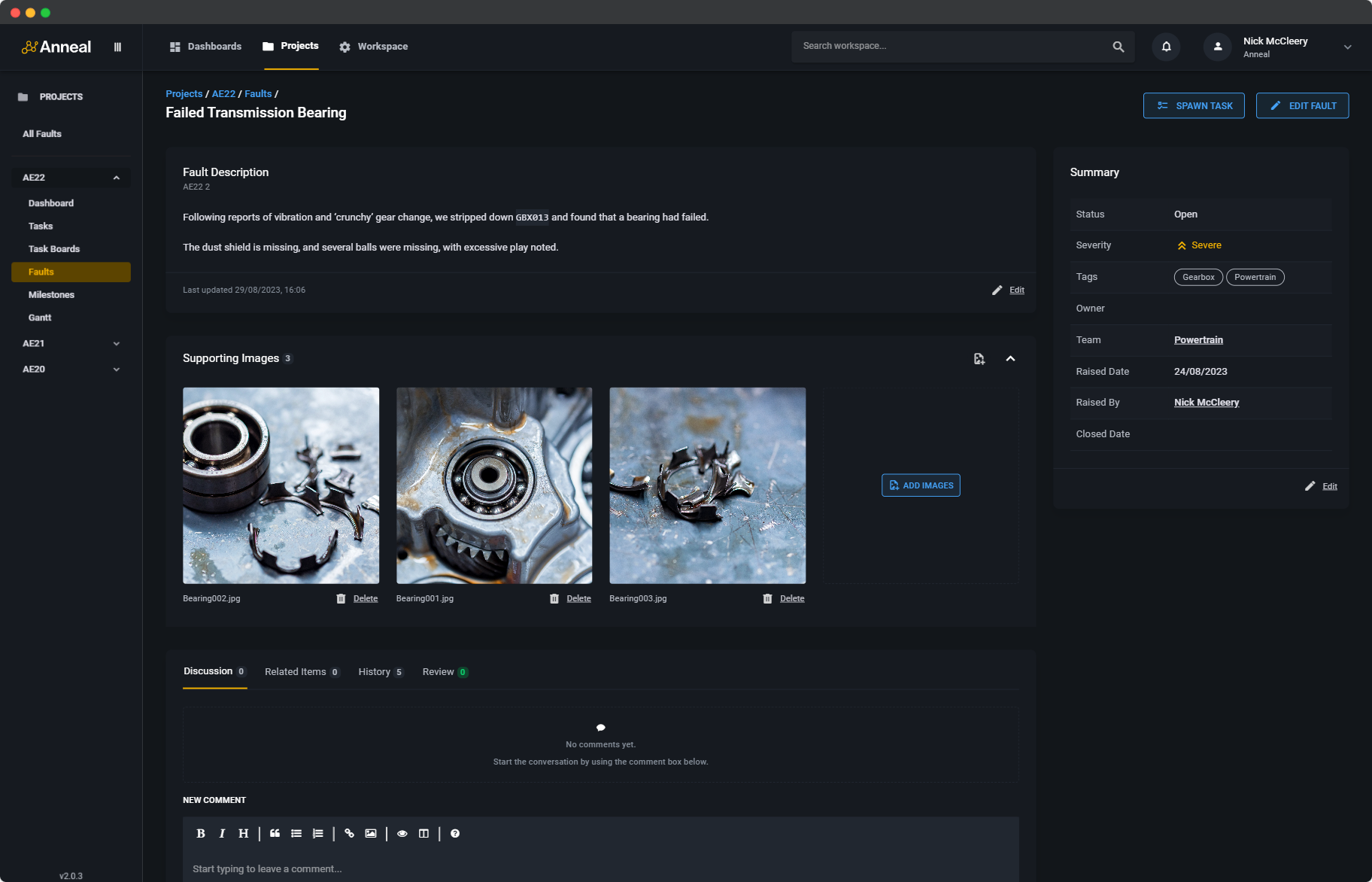Viewport: 1372px width, 882px height.
Task: Insert a link using the comment toolbar
Action: coord(349,833)
